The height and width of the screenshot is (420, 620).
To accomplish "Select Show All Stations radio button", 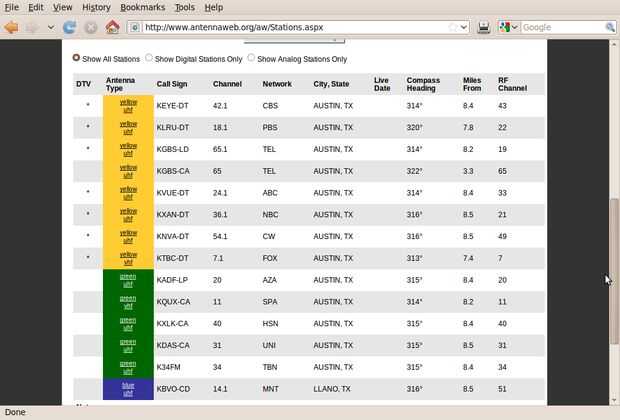I will [76, 58].
